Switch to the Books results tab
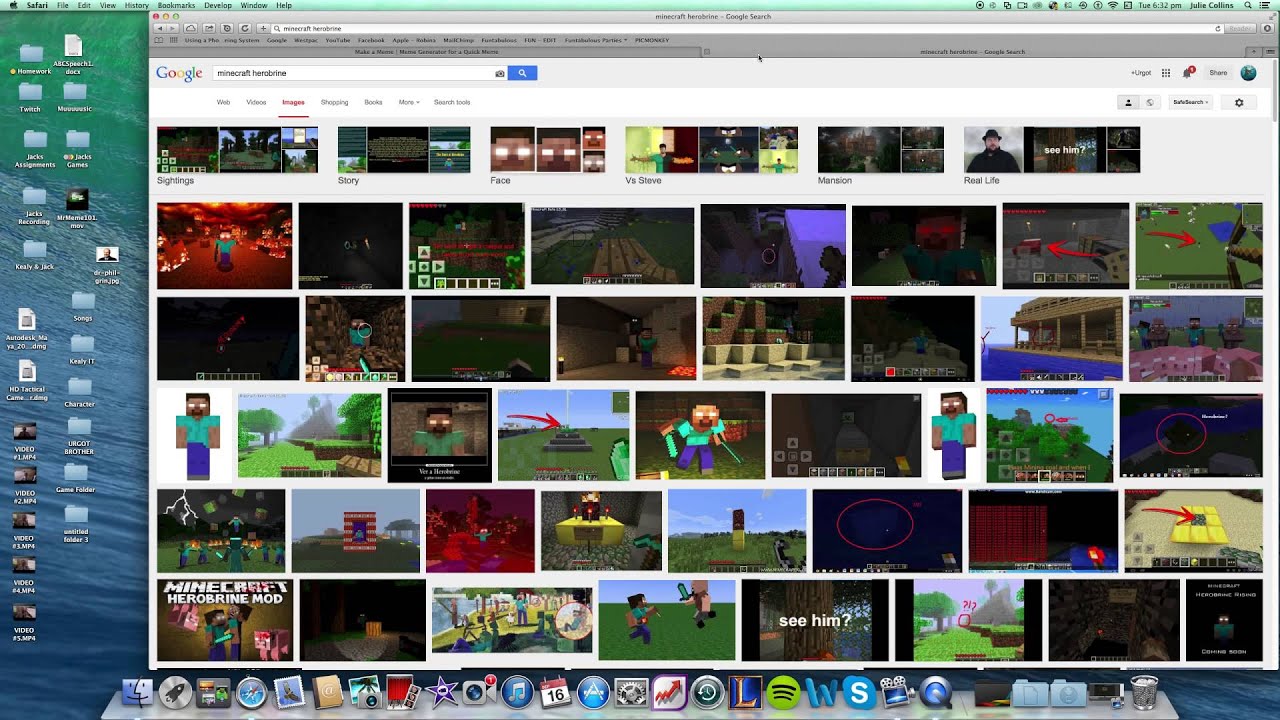 [x=373, y=102]
